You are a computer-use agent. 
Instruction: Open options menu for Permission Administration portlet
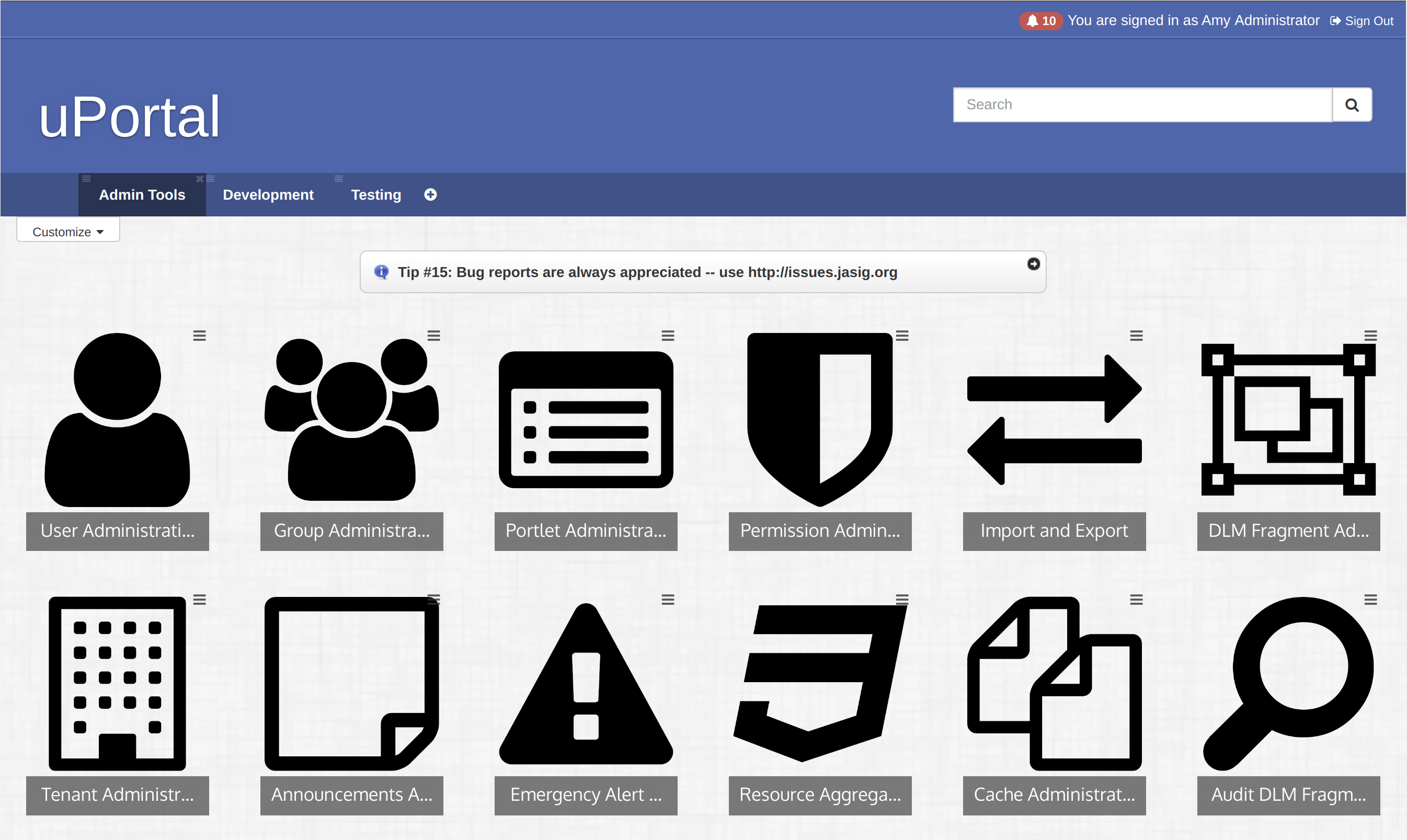[902, 336]
